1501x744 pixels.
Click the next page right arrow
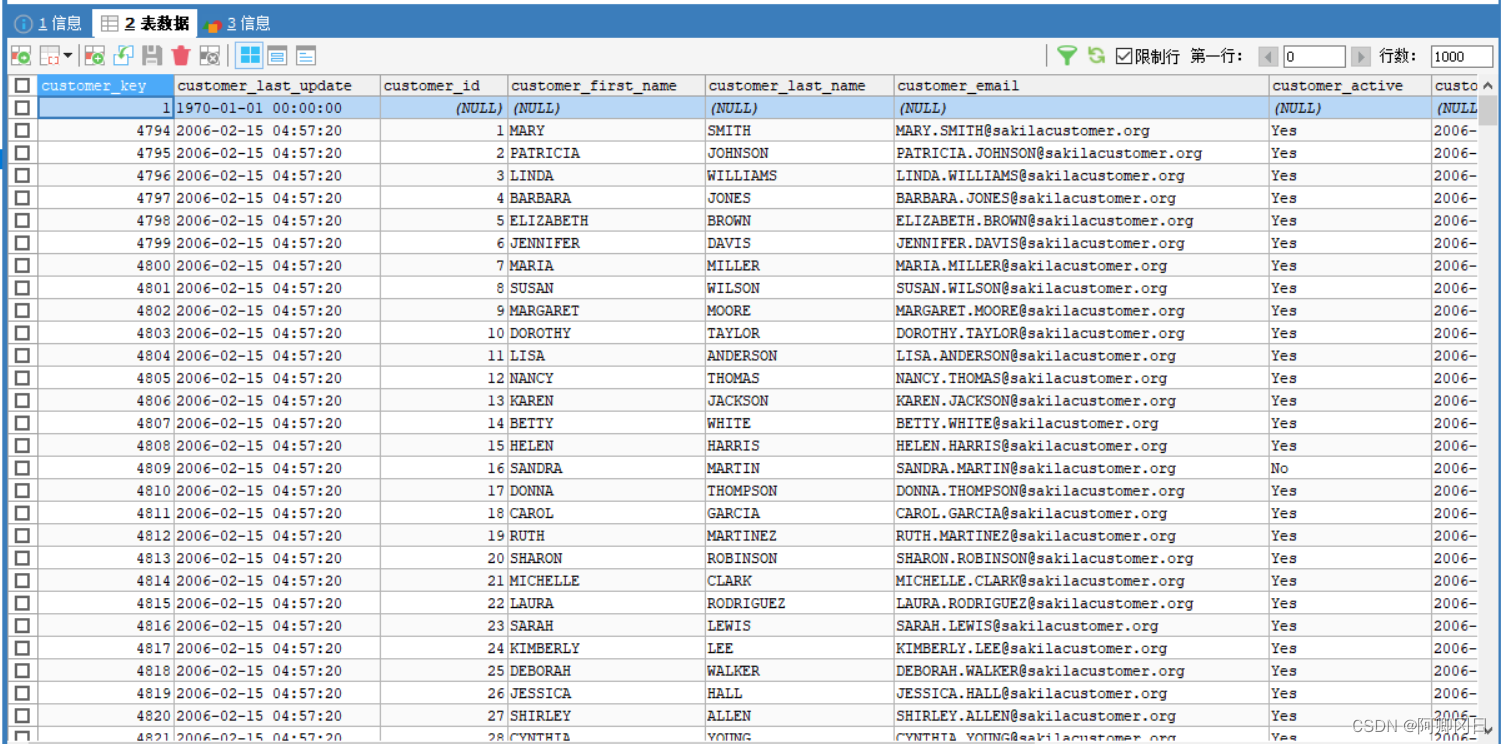click(x=1360, y=57)
